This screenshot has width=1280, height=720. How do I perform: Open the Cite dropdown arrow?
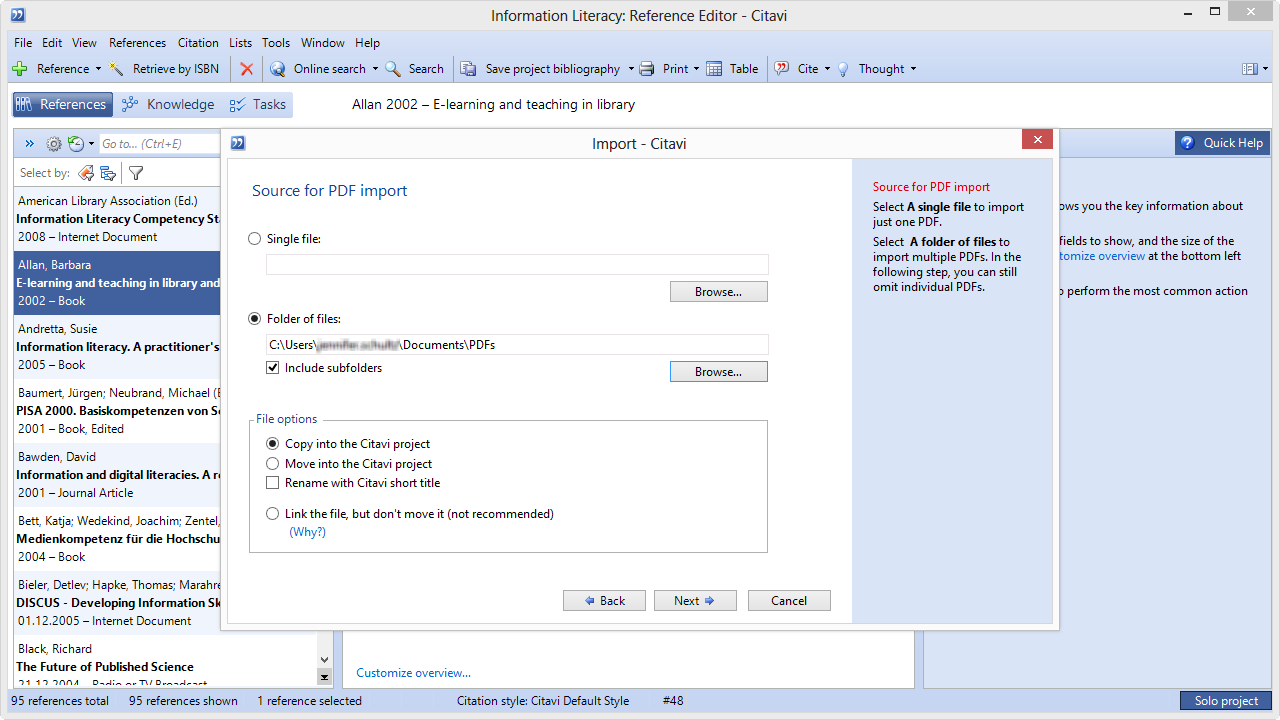(x=827, y=69)
